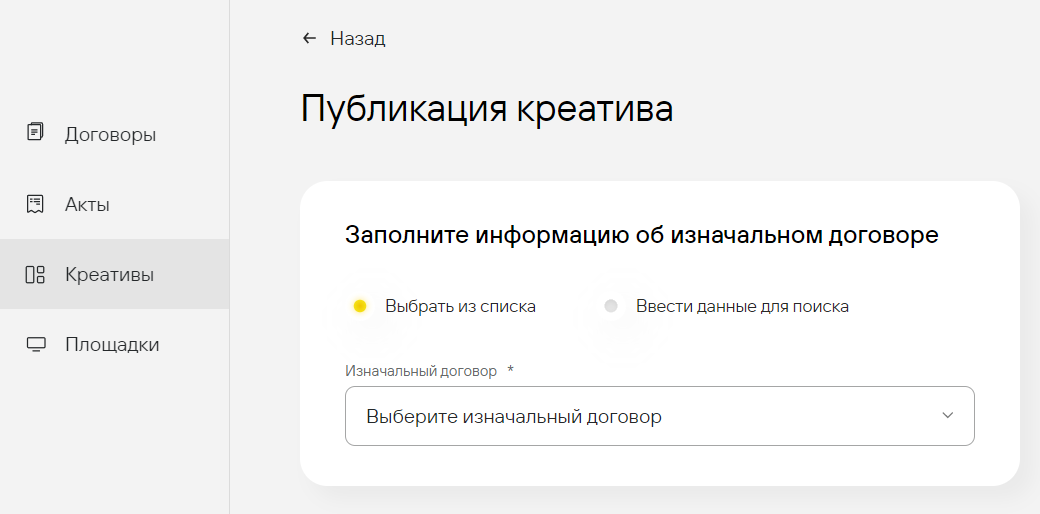Click the 'Заполните информацию об изначальном договоре' heading
The height and width of the screenshot is (514, 1040).
641,235
